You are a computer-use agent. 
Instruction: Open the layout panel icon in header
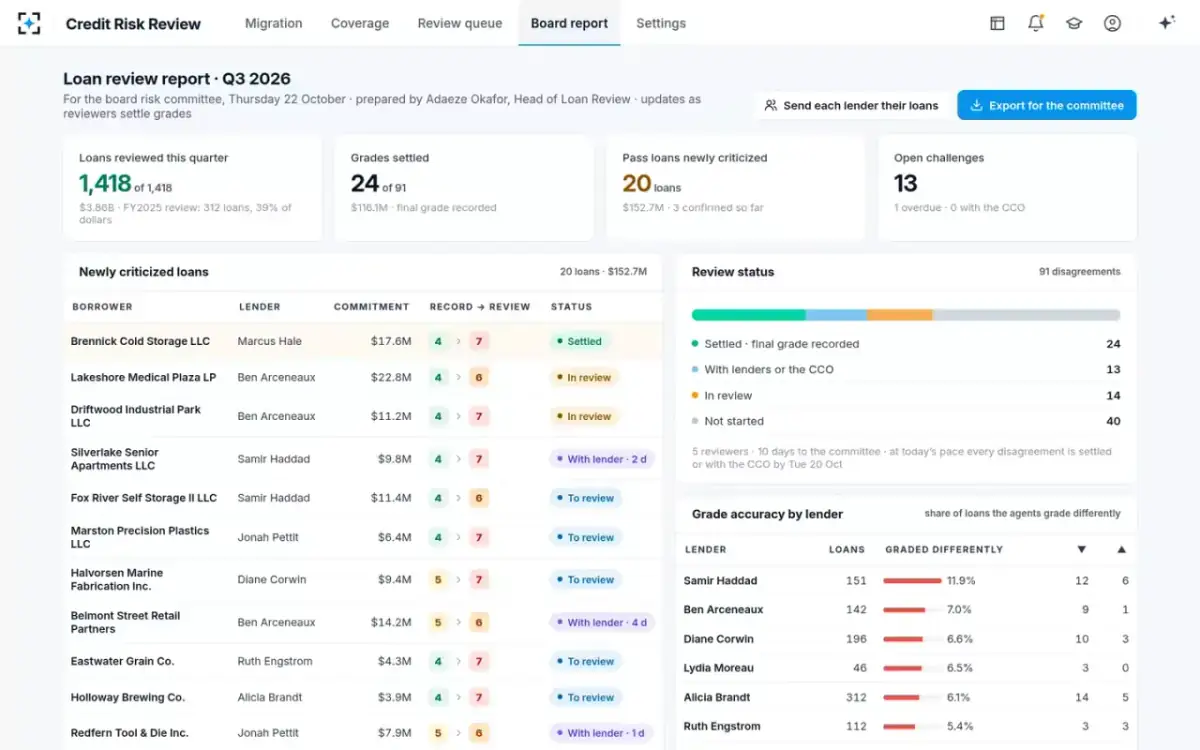pyautogui.click(x=997, y=23)
